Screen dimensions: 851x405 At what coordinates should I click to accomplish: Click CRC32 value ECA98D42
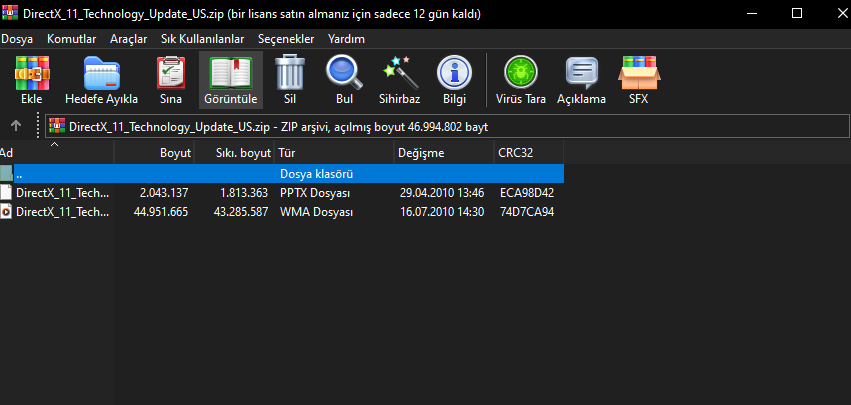pos(527,193)
